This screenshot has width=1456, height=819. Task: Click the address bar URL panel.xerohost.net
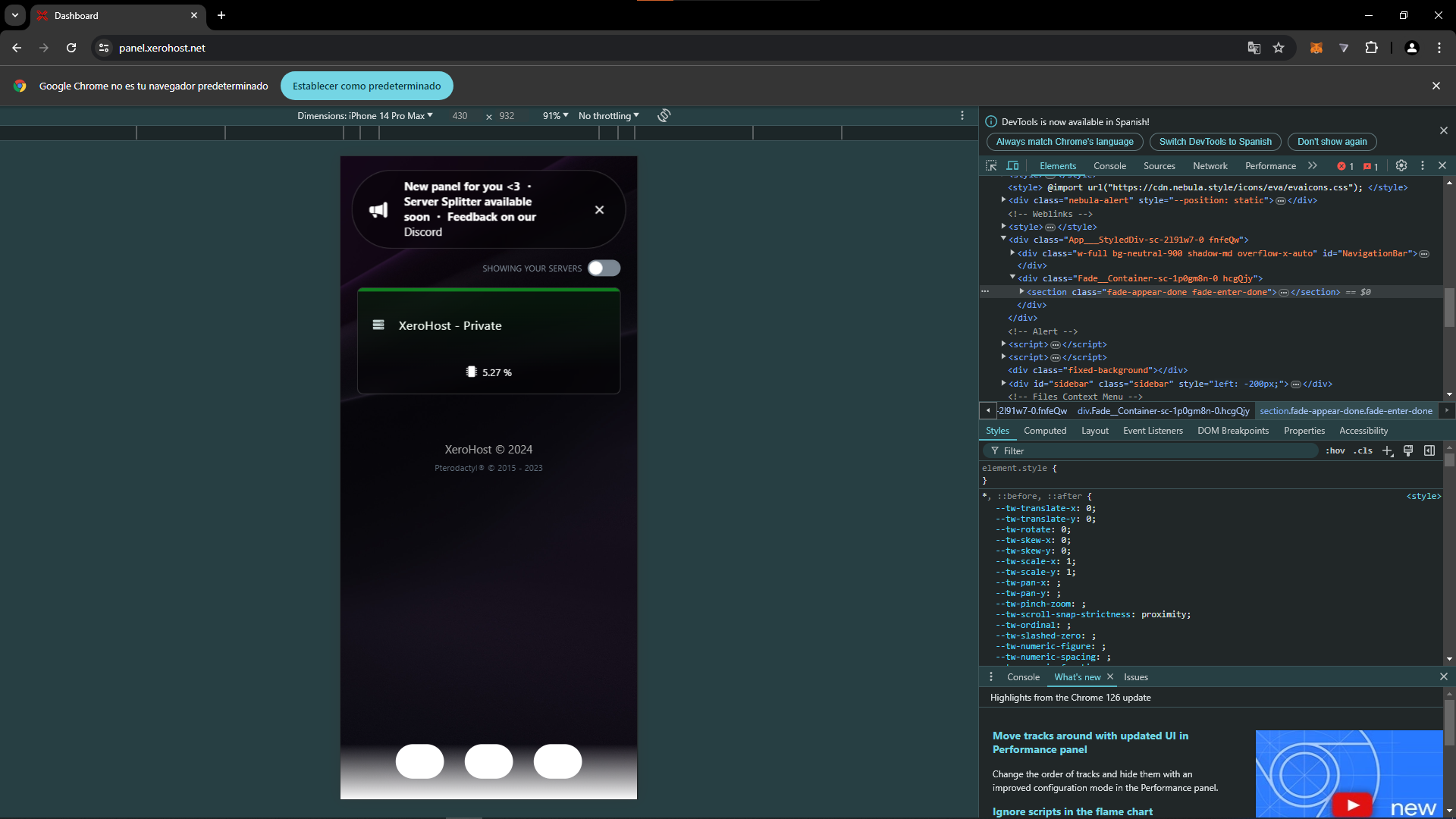[162, 48]
